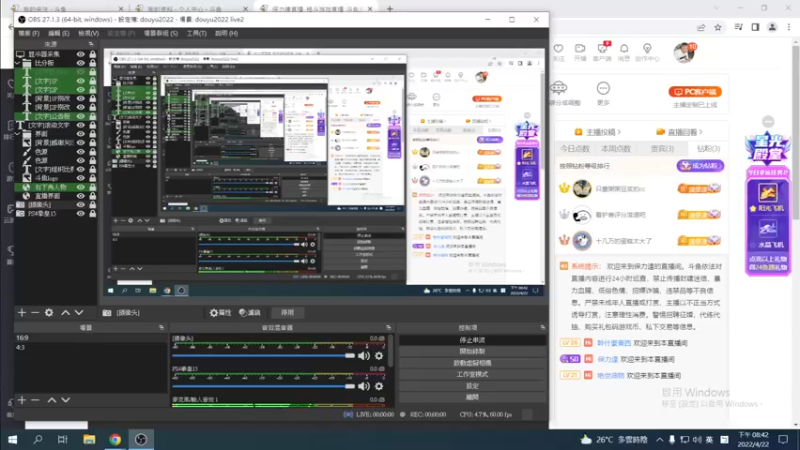Toggle visibility of [摄像头] source
The image size is (800, 450).
[x=81, y=205]
